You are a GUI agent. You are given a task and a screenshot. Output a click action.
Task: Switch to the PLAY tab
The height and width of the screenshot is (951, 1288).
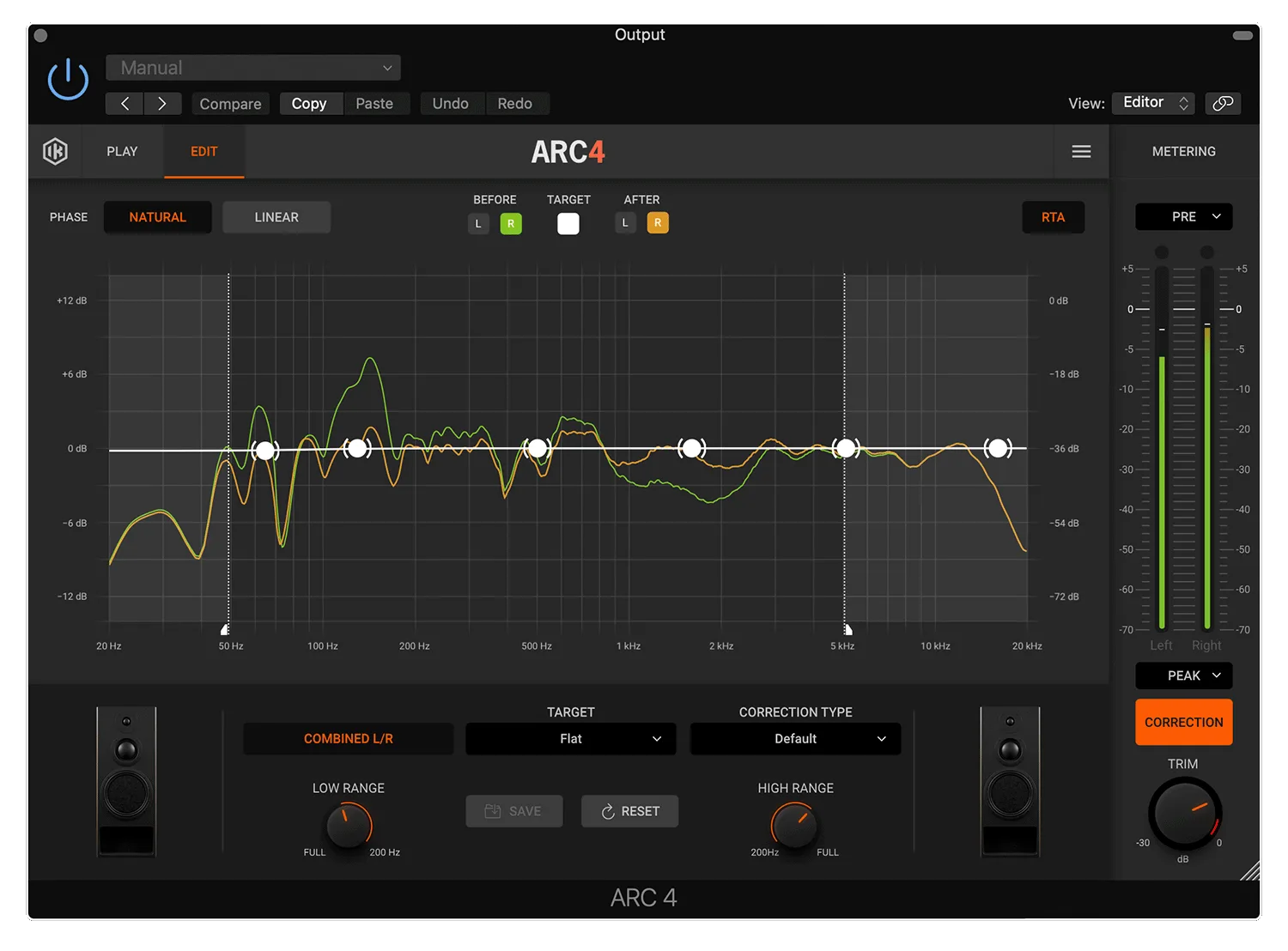coord(122,152)
